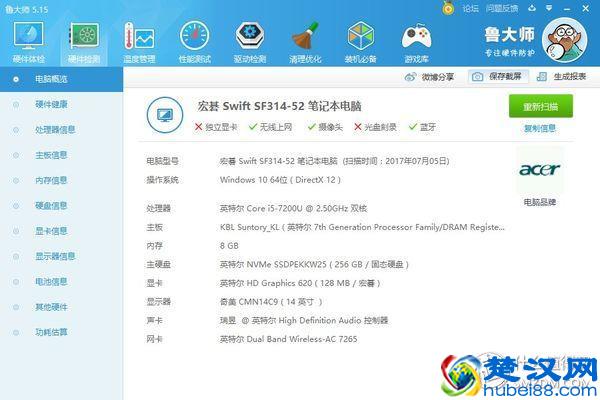Screen dimensions: 600x400
Task: Click the 复制信息 copy info link
Action: pyautogui.click(x=540, y=128)
